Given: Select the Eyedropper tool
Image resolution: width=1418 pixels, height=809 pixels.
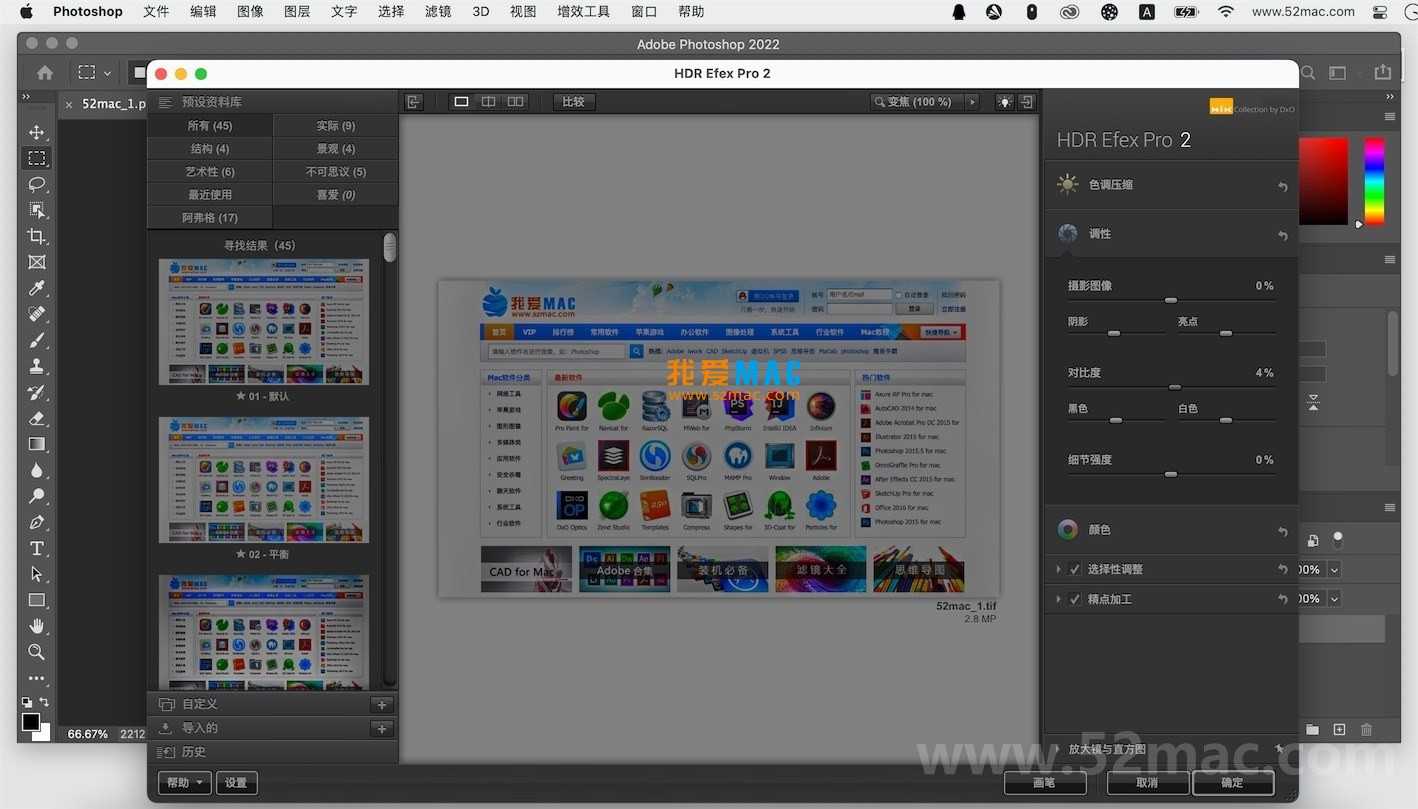Looking at the screenshot, I should (37, 288).
